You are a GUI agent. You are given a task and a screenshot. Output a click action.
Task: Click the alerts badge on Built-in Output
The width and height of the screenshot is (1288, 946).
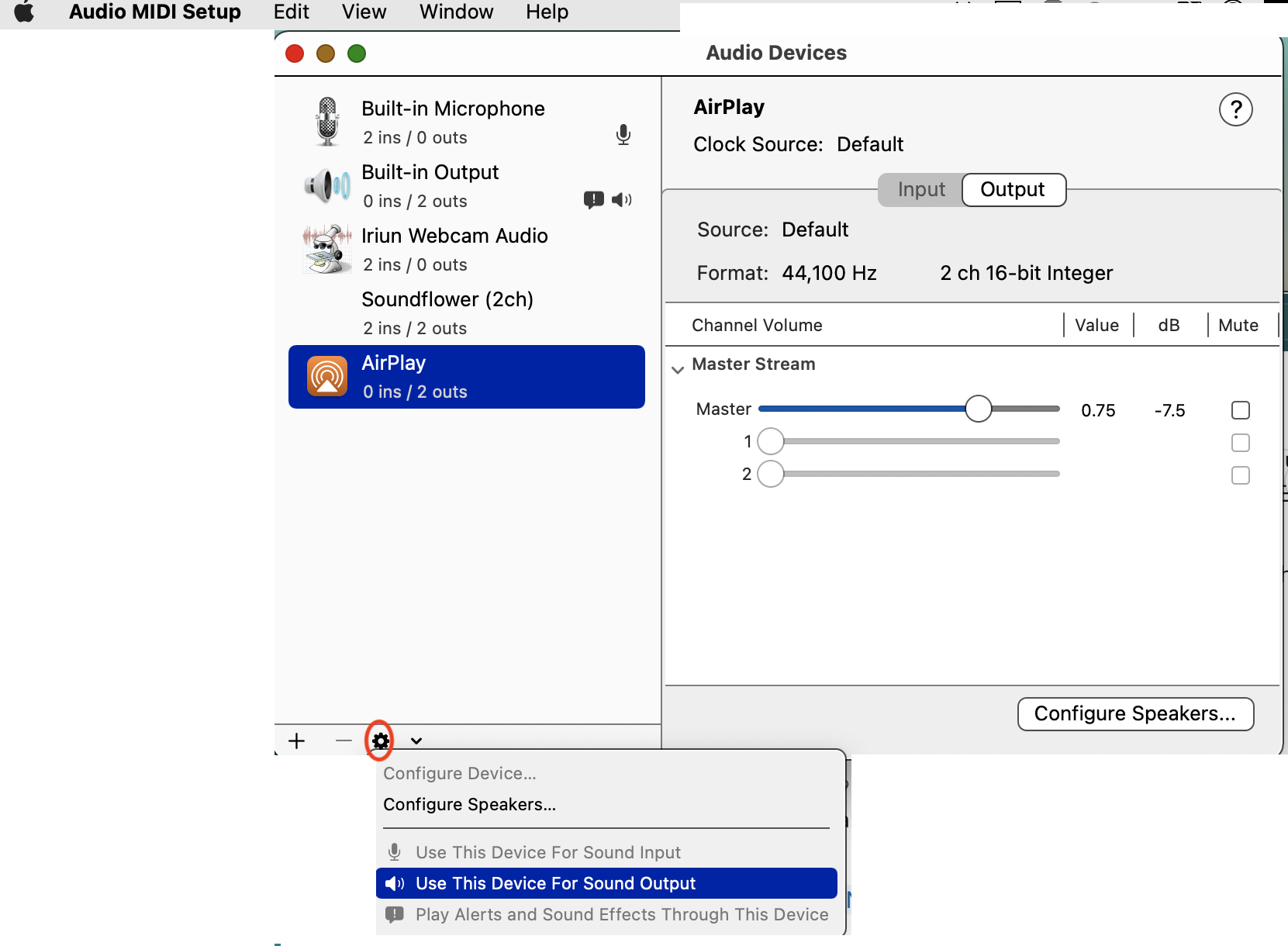tap(594, 200)
